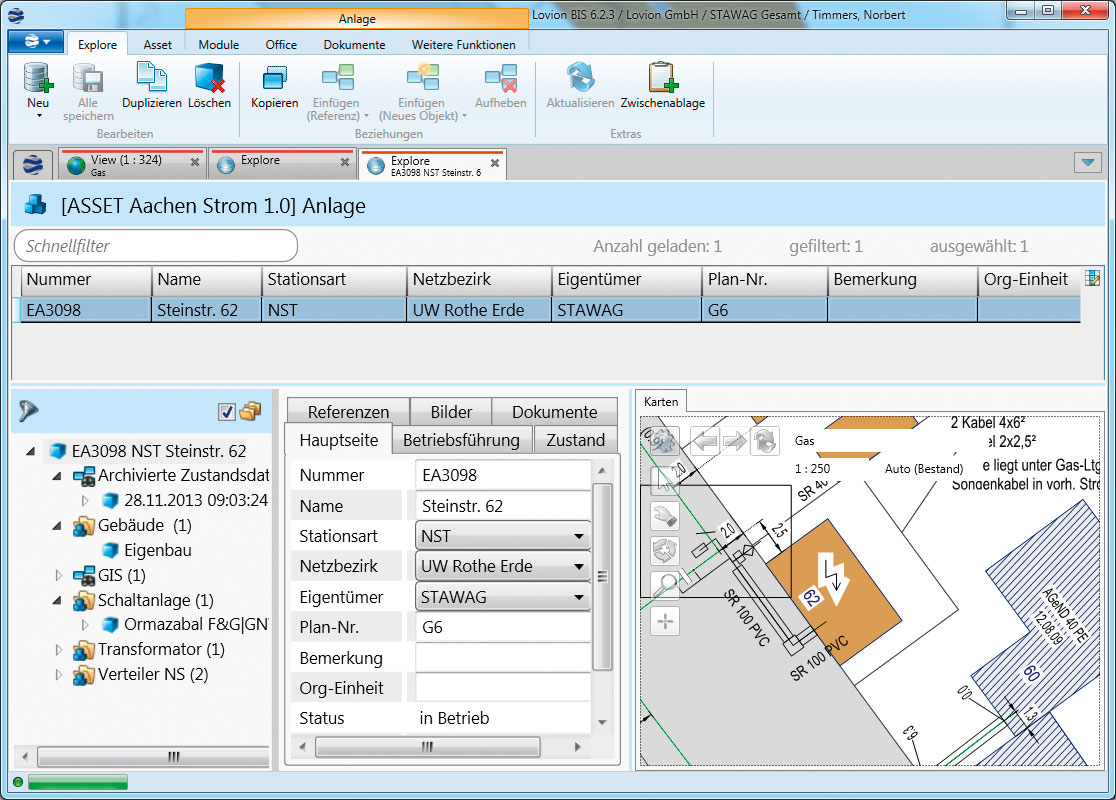Select the map pointer tool
This screenshot has height=800, width=1116.
click(665, 480)
